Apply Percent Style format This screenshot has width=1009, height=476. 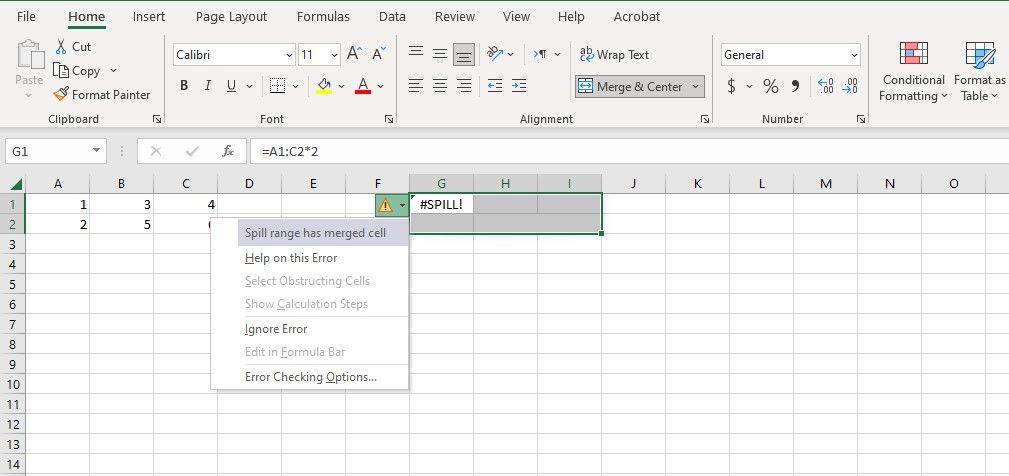pyautogui.click(x=771, y=86)
